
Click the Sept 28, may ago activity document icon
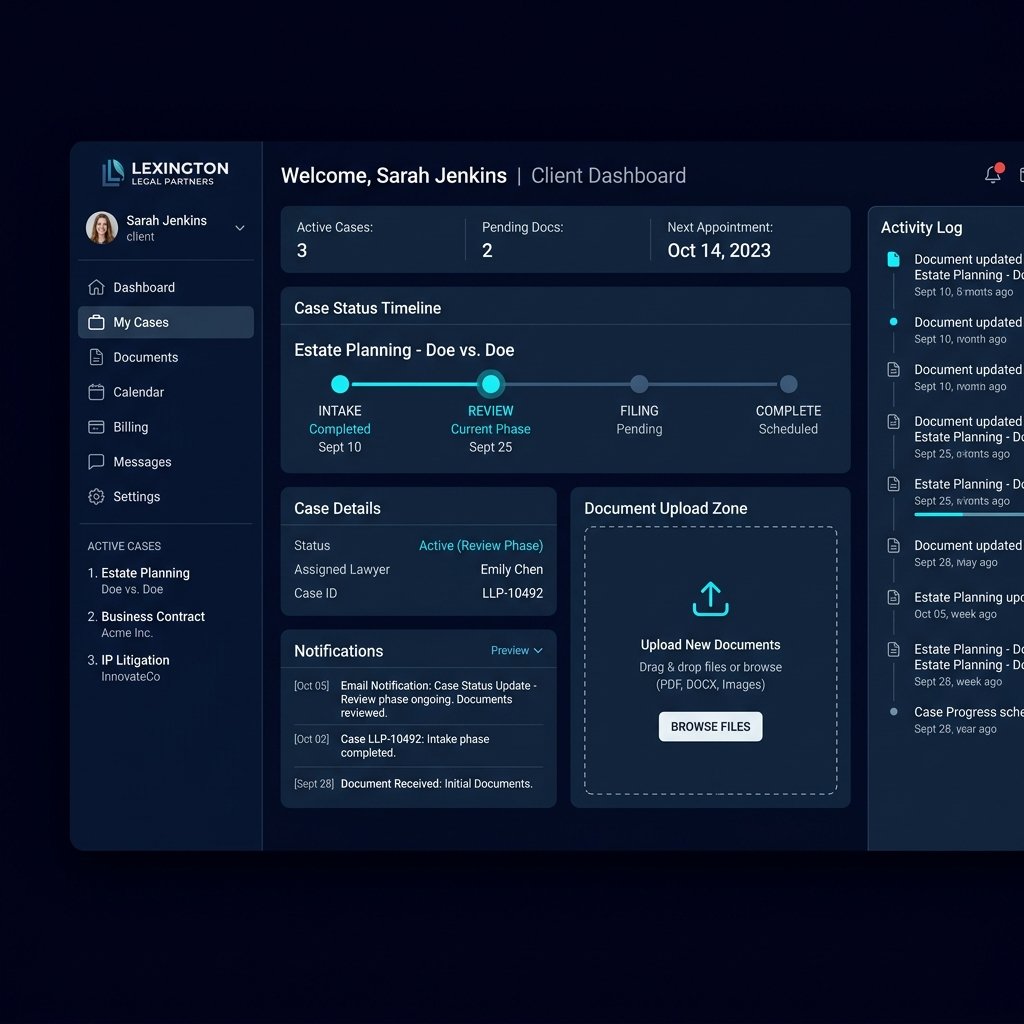(x=893, y=545)
